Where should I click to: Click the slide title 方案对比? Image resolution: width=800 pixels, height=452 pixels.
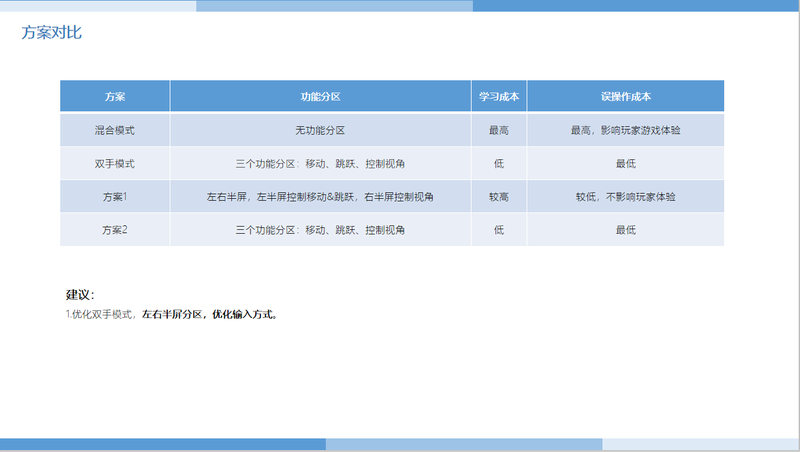click(x=52, y=33)
